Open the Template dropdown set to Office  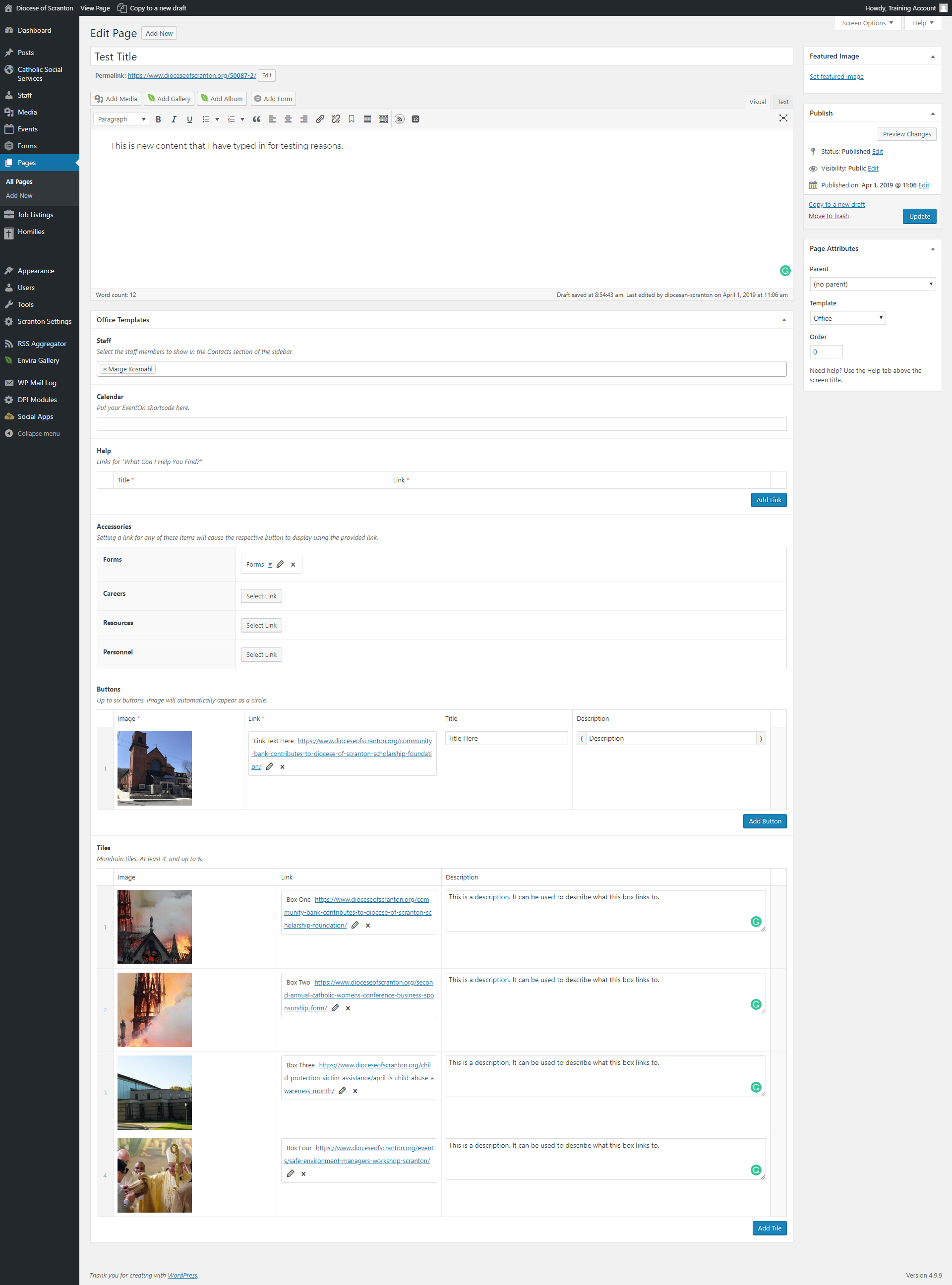coord(847,318)
